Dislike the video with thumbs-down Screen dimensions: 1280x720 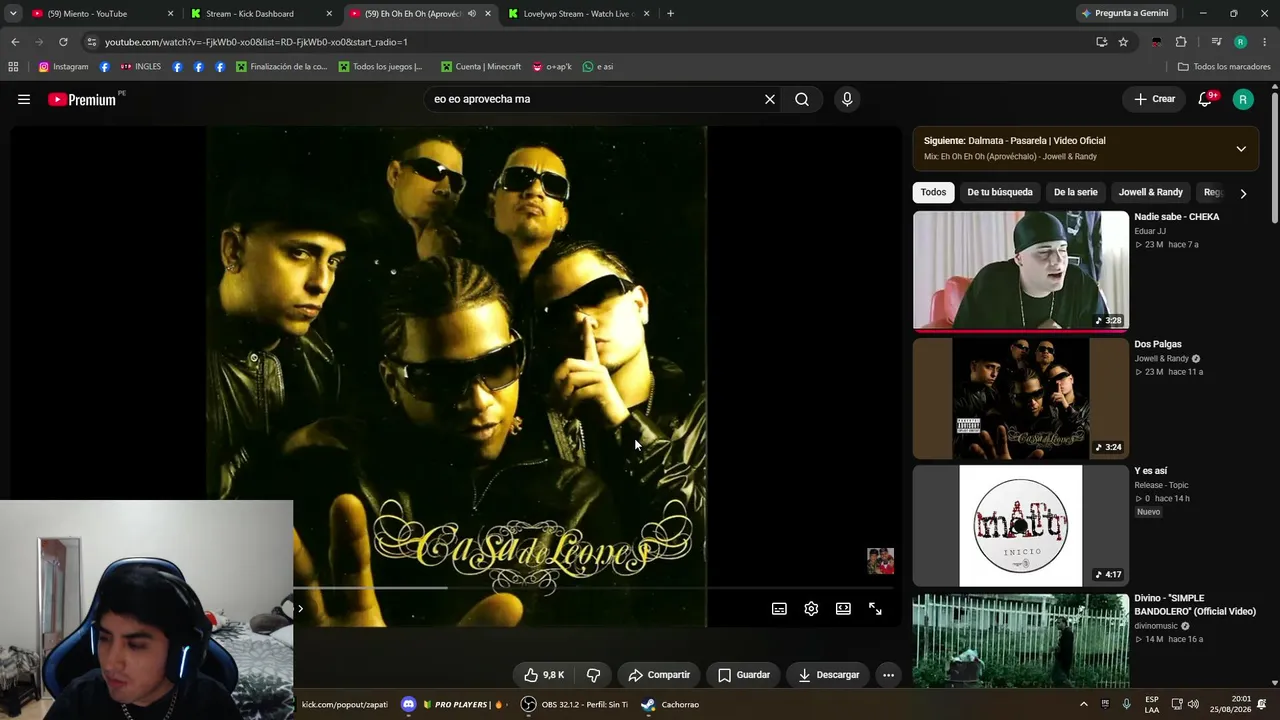[593, 675]
